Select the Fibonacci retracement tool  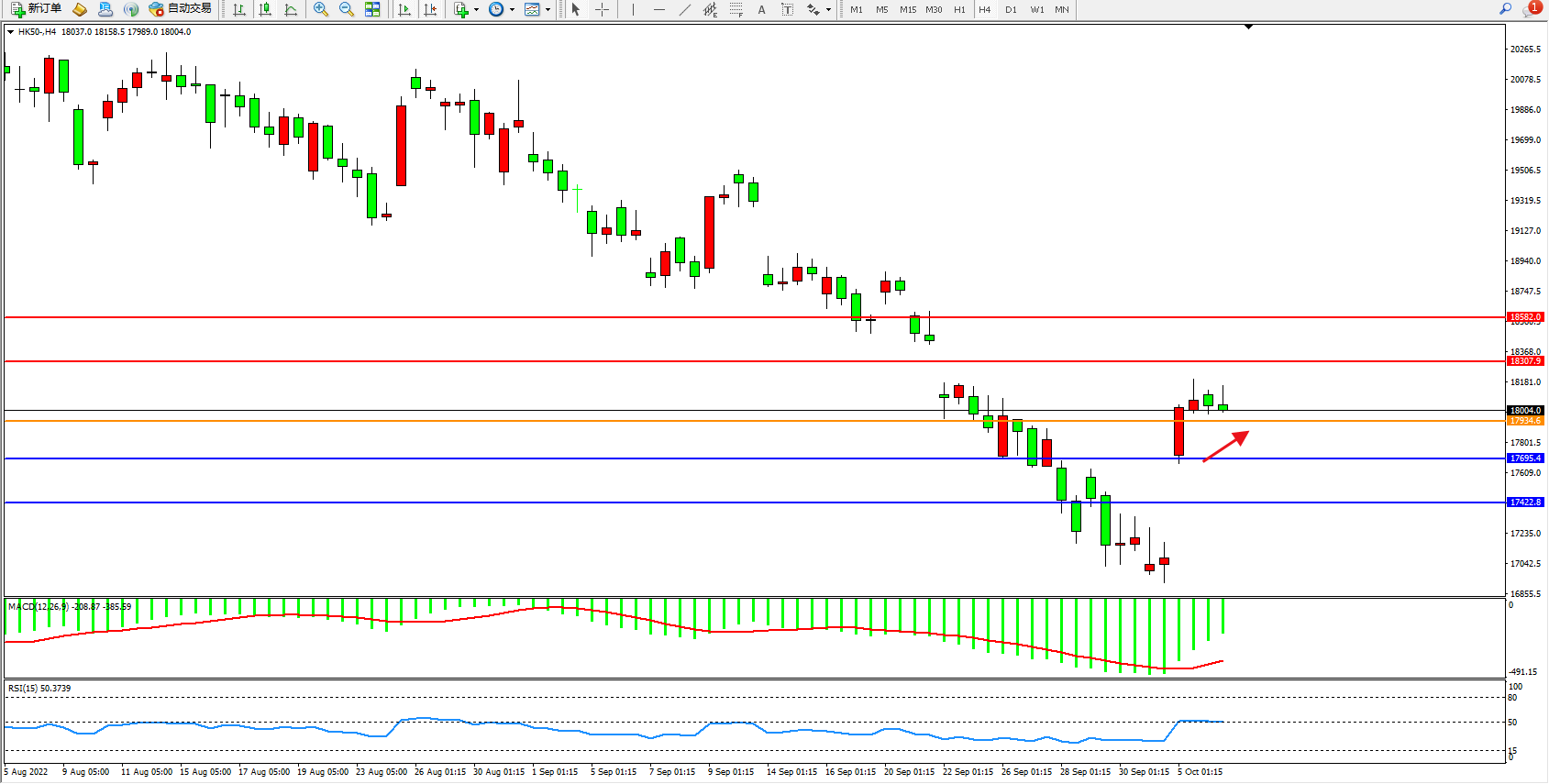point(736,9)
